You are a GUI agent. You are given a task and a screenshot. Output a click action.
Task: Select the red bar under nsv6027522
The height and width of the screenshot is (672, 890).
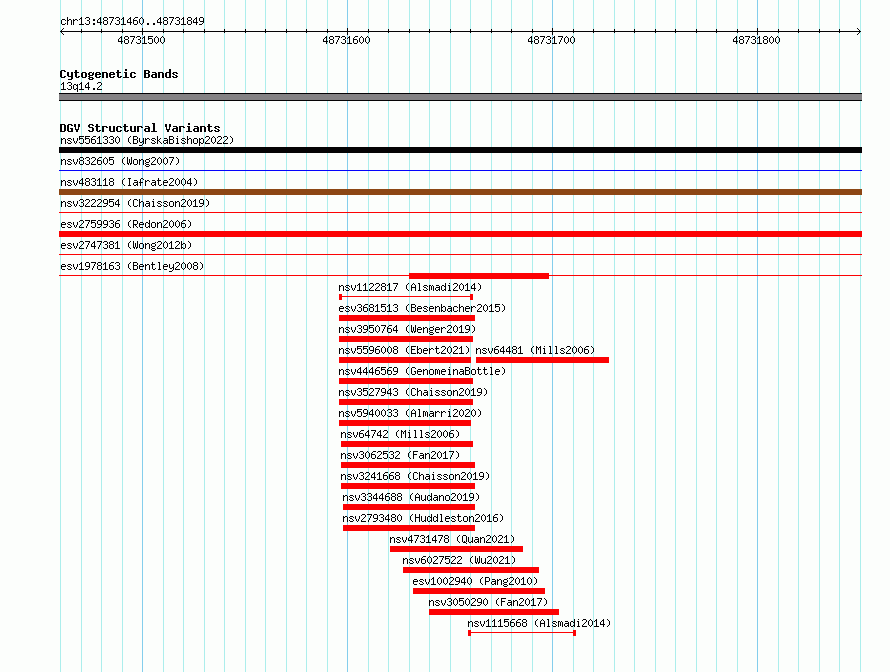471,570
